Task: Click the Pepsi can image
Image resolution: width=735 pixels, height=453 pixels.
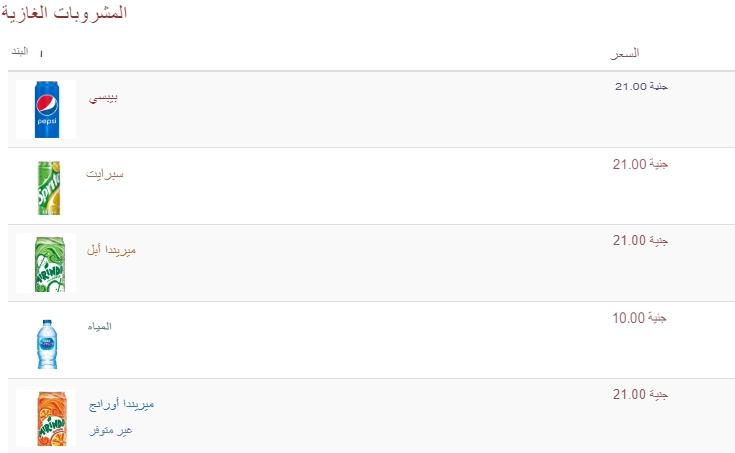Action: (46, 109)
